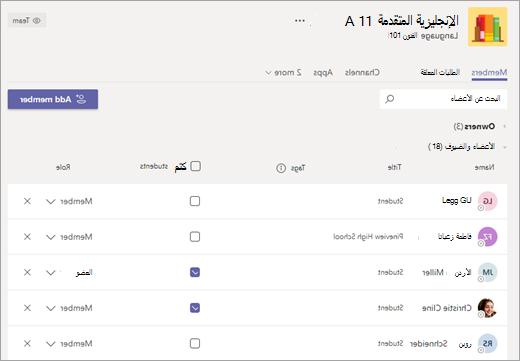Click the Add member button
The height and width of the screenshot is (361, 520).
point(53,99)
